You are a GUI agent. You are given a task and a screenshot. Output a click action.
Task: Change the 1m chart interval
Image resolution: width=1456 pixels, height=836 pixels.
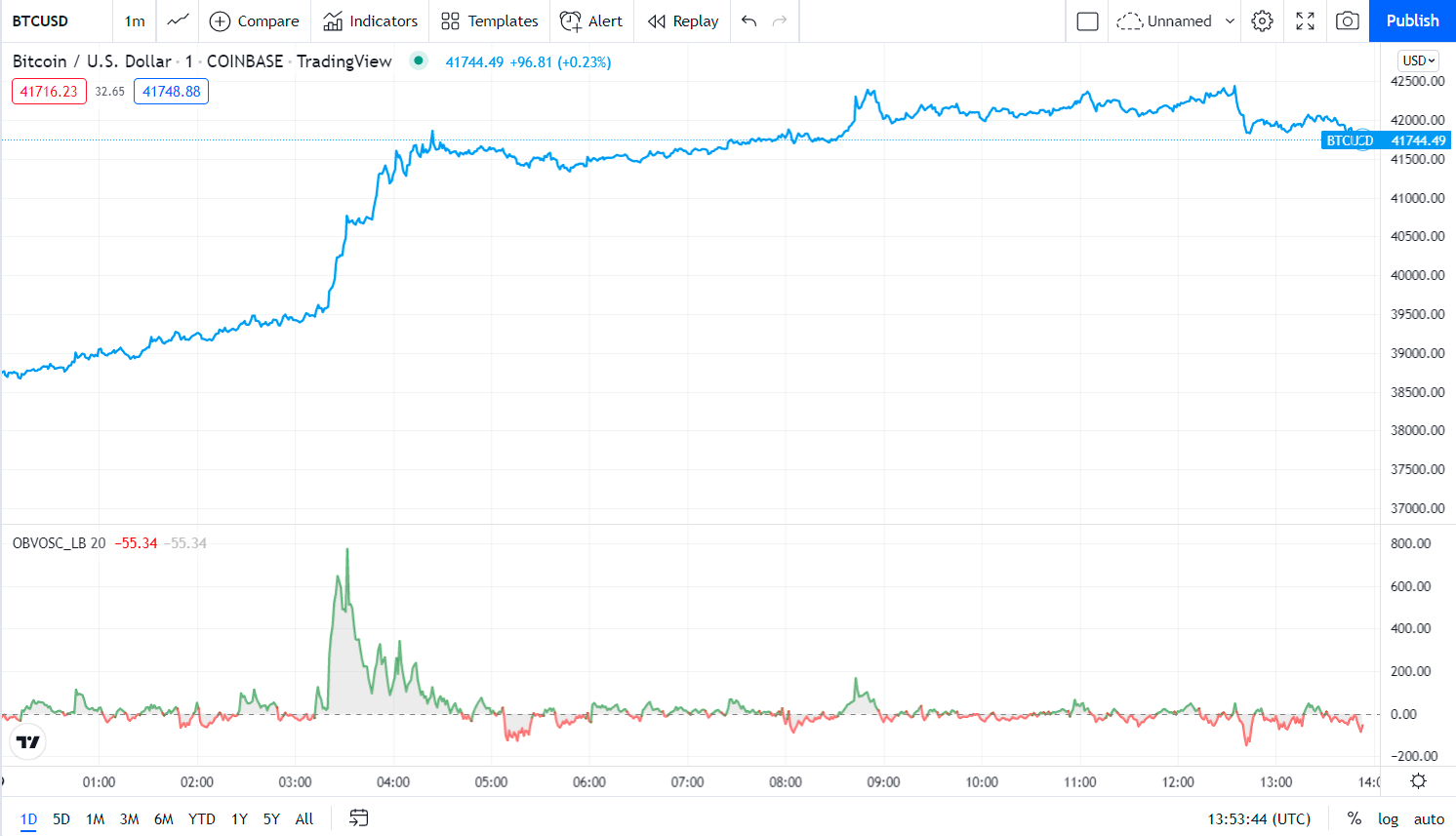point(135,21)
